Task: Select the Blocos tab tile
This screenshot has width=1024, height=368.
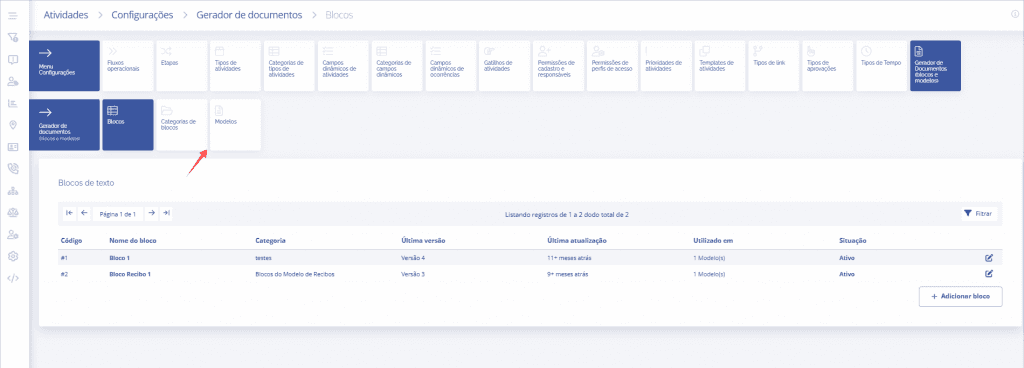Action: [128, 125]
